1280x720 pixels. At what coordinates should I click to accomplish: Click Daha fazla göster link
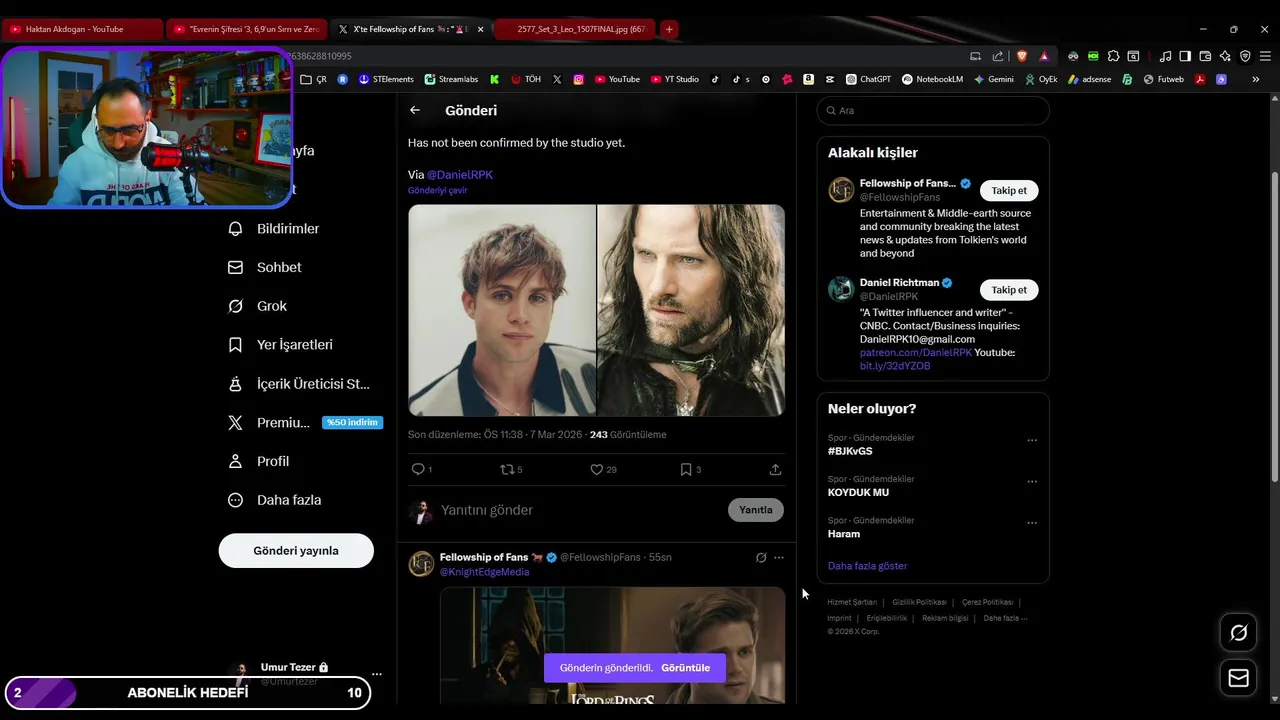[867, 566]
